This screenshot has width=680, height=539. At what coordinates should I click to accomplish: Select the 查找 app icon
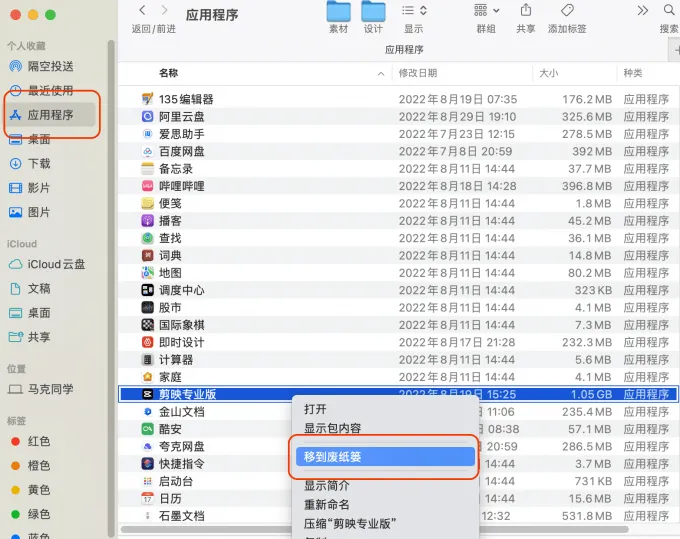pyautogui.click(x=147, y=238)
